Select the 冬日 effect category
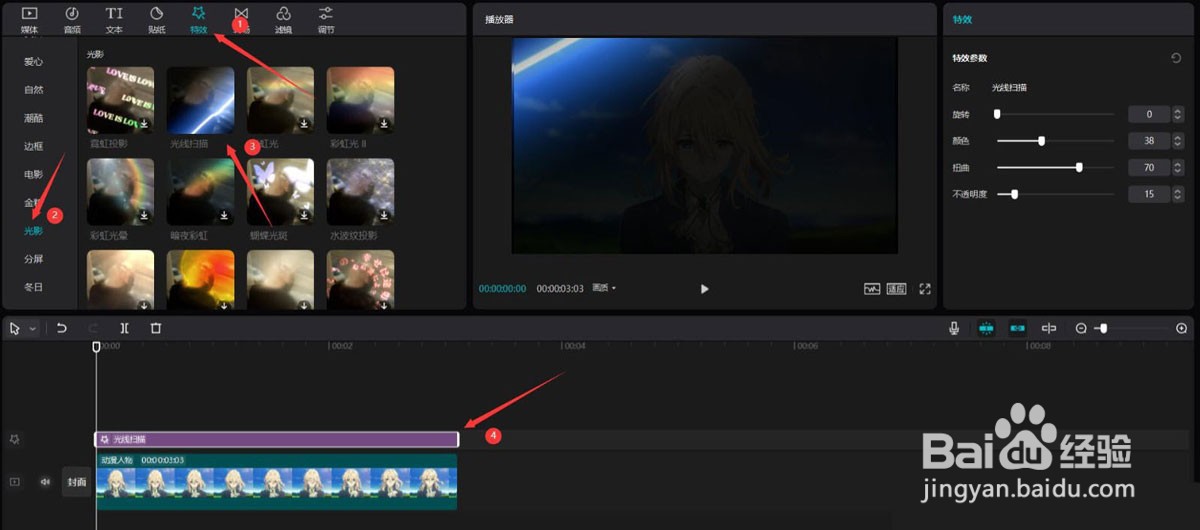This screenshot has width=1200, height=530. [x=34, y=287]
